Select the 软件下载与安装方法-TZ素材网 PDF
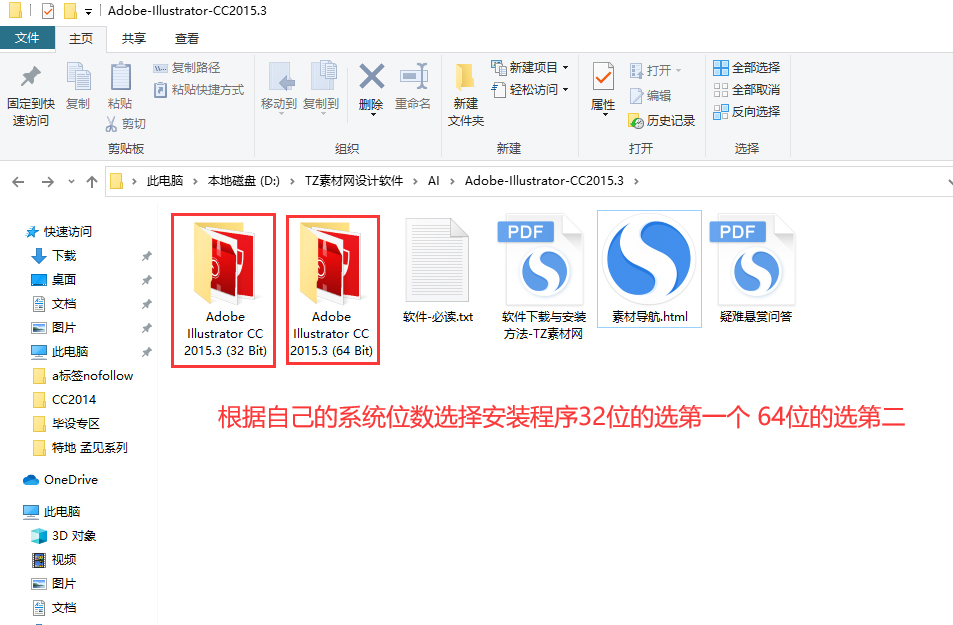The image size is (953, 625). pos(543,277)
